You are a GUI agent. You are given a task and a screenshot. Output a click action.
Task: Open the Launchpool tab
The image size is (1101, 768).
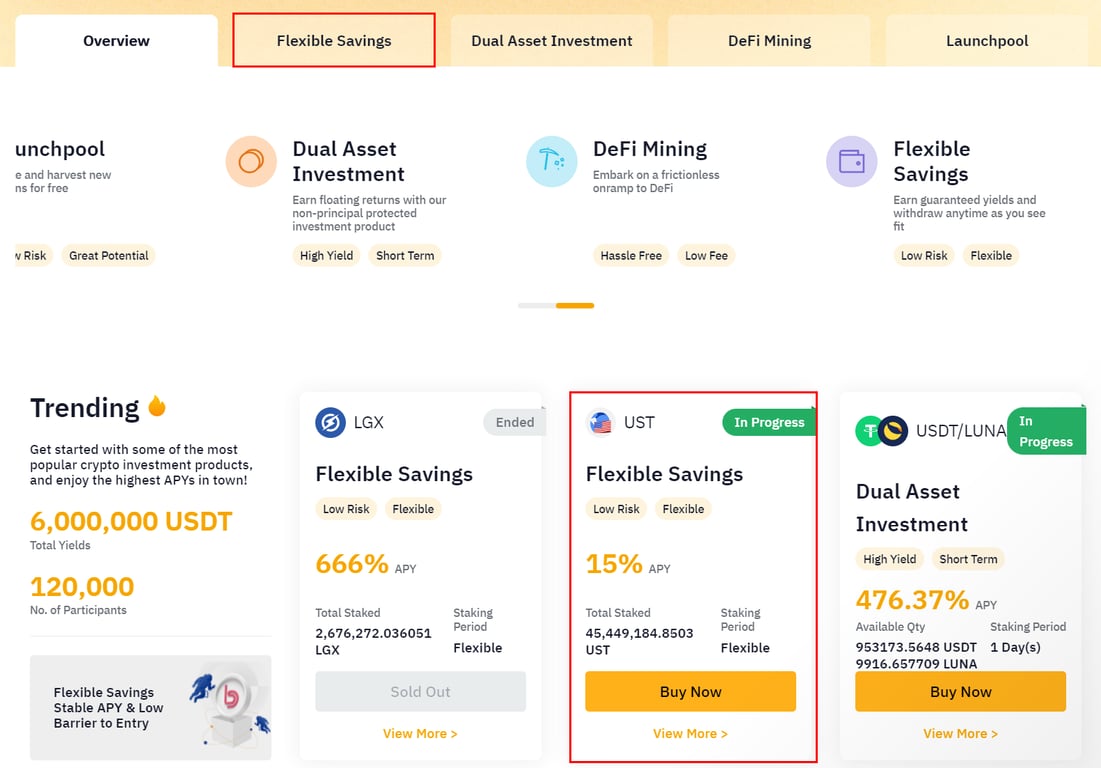(x=986, y=41)
